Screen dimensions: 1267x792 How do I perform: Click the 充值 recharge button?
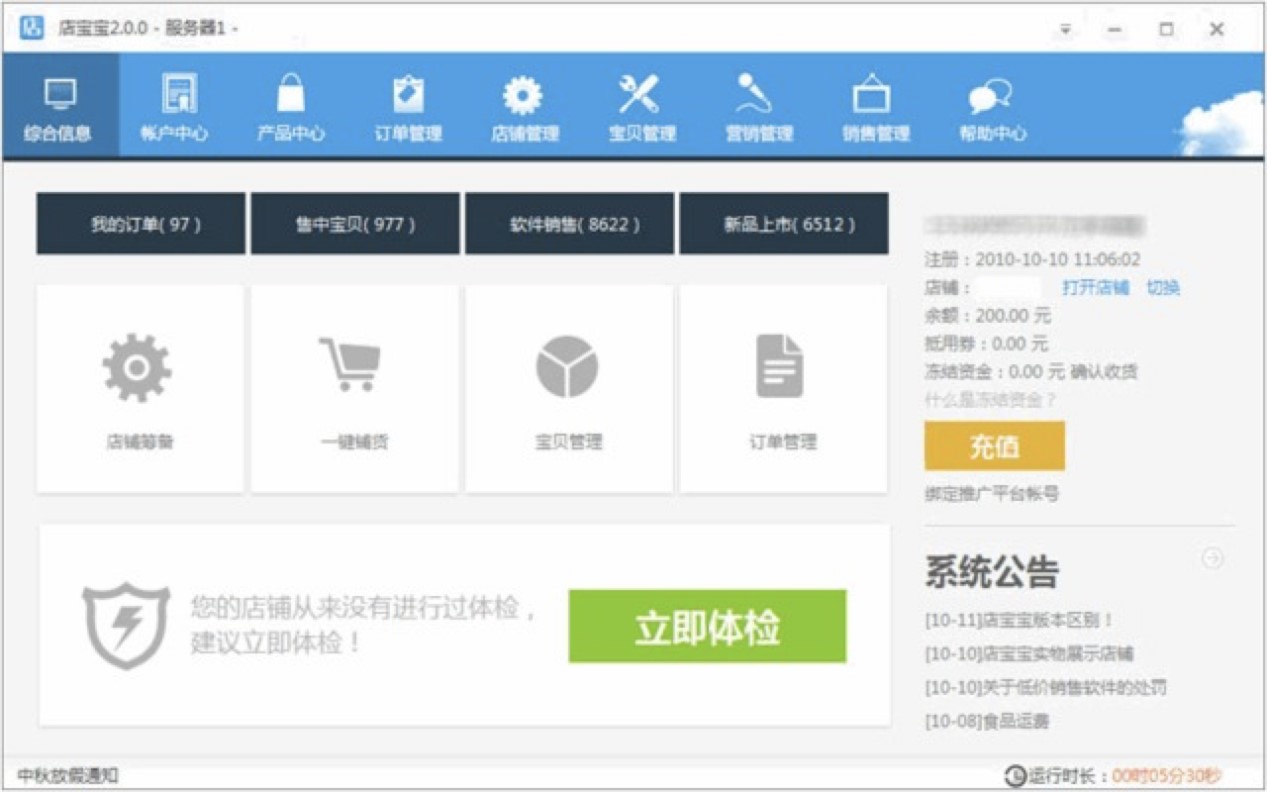994,446
